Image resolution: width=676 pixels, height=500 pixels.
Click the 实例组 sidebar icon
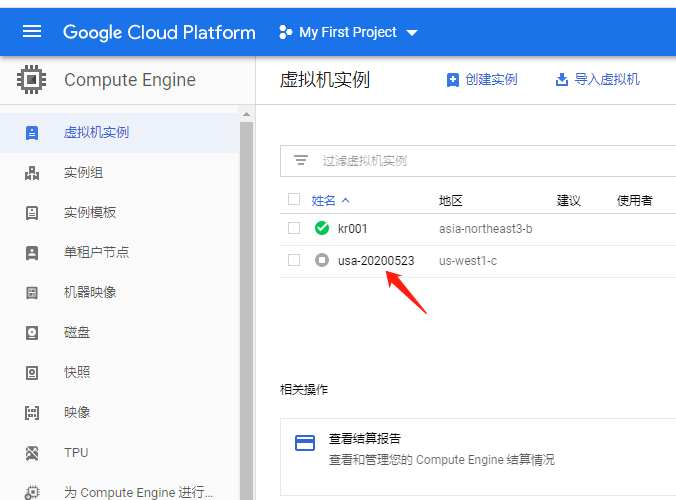pyautogui.click(x=32, y=173)
